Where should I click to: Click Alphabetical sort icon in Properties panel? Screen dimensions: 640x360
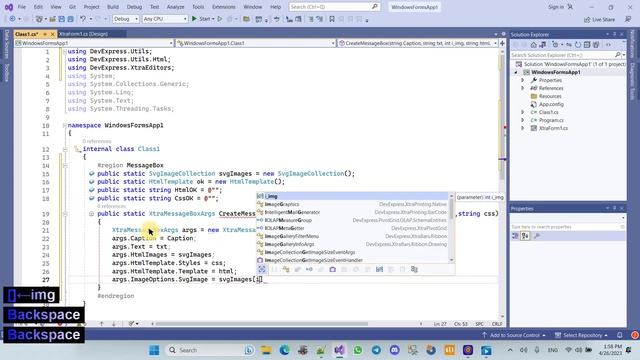(525, 236)
